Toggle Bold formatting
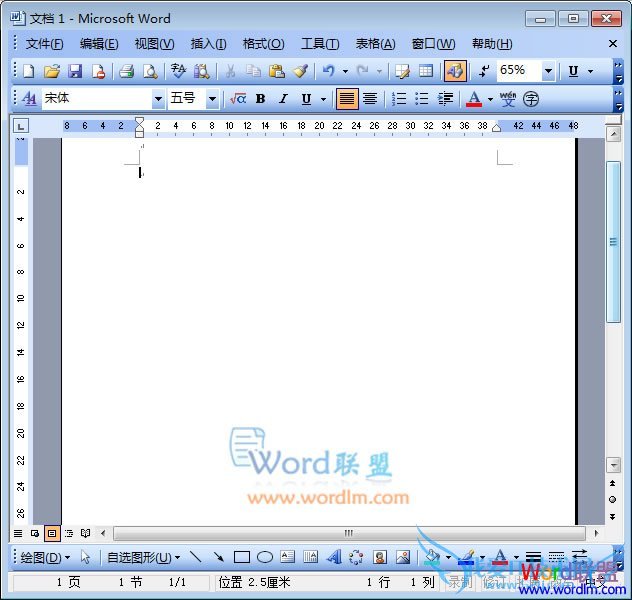Screen dimensions: 632x600 260,98
